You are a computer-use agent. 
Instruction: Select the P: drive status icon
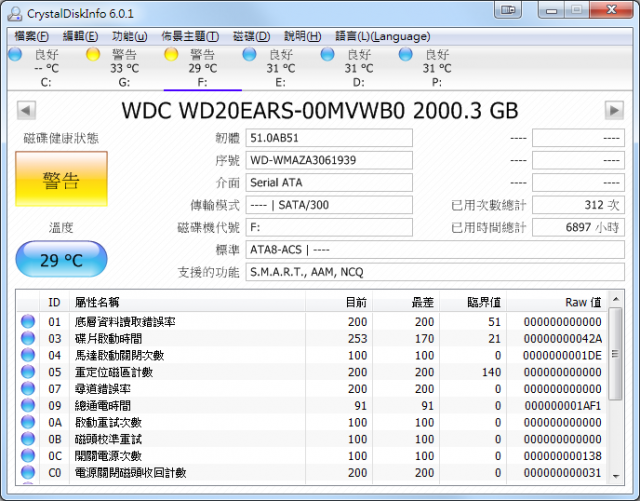(x=406, y=54)
